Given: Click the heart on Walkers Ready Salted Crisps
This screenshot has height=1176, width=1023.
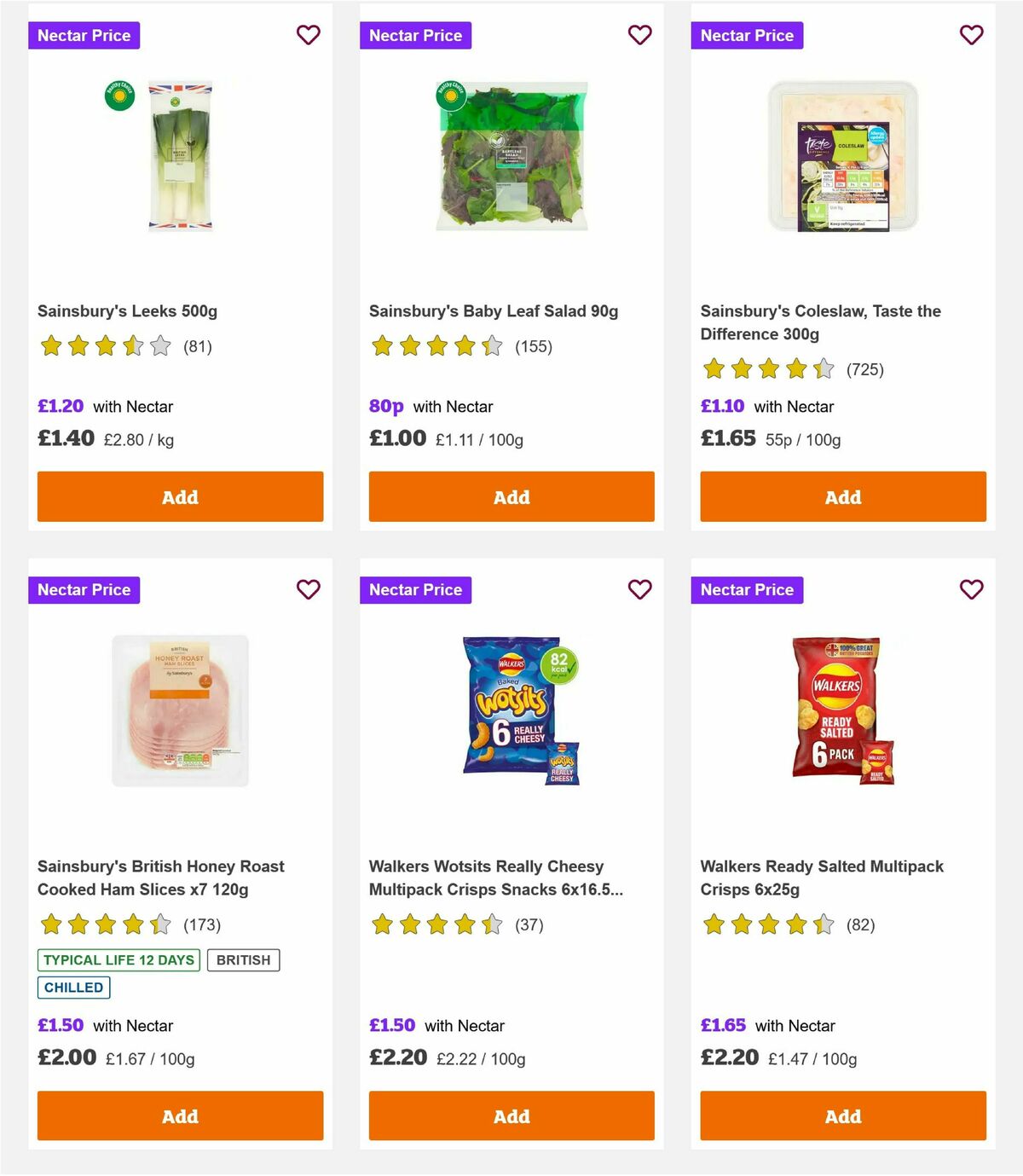Looking at the screenshot, I should coord(971,589).
